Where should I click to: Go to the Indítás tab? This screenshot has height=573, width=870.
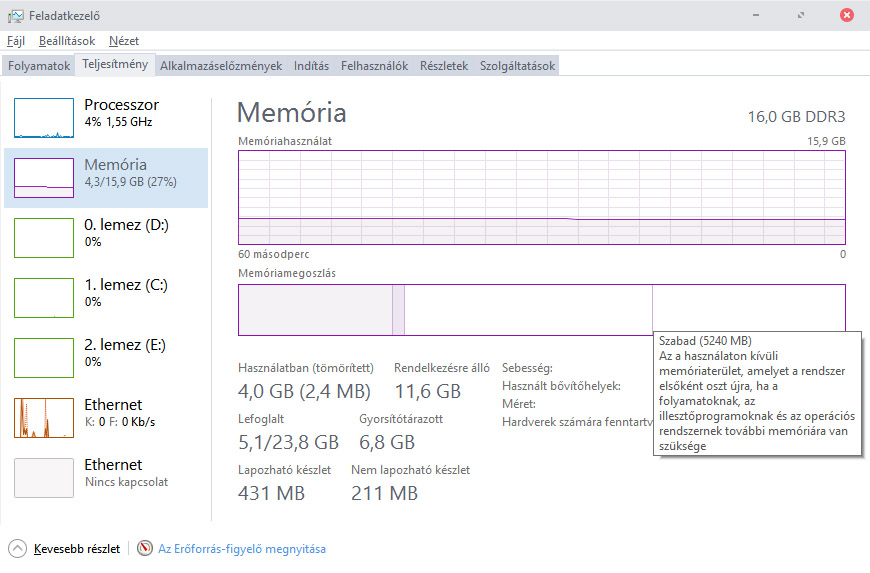click(x=311, y=66)
